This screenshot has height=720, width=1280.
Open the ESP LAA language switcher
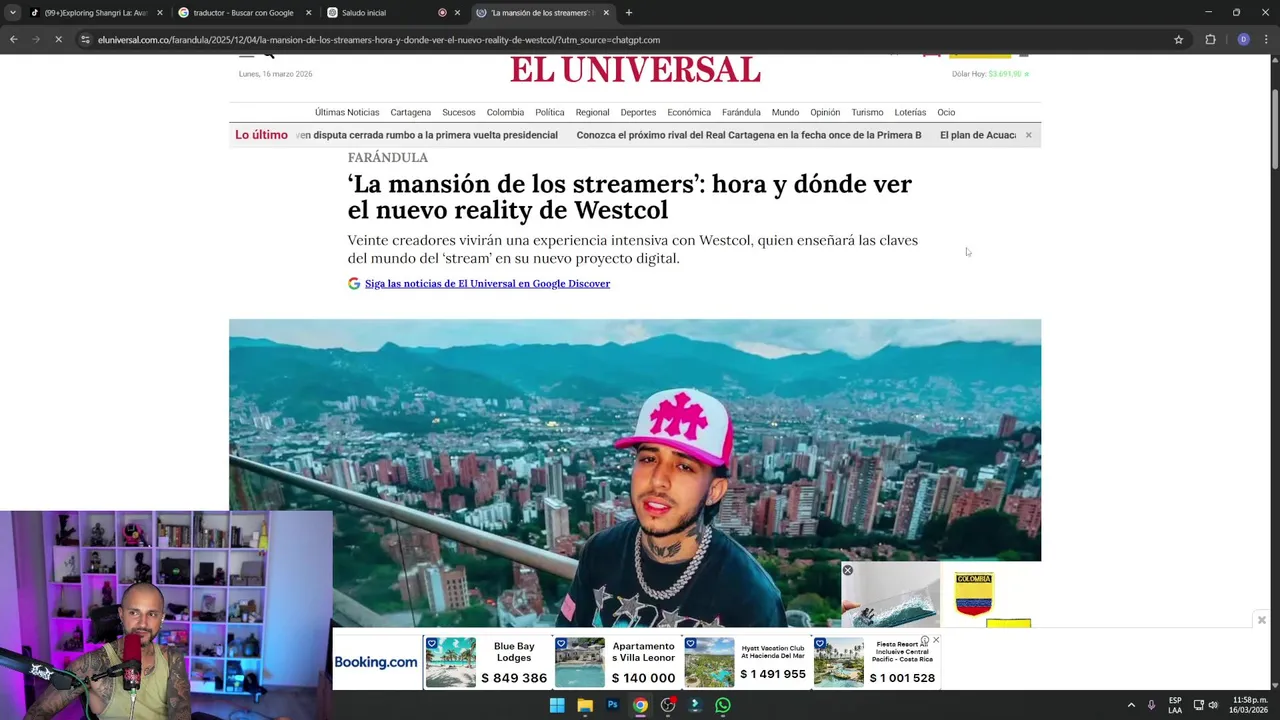[1175, 705]
